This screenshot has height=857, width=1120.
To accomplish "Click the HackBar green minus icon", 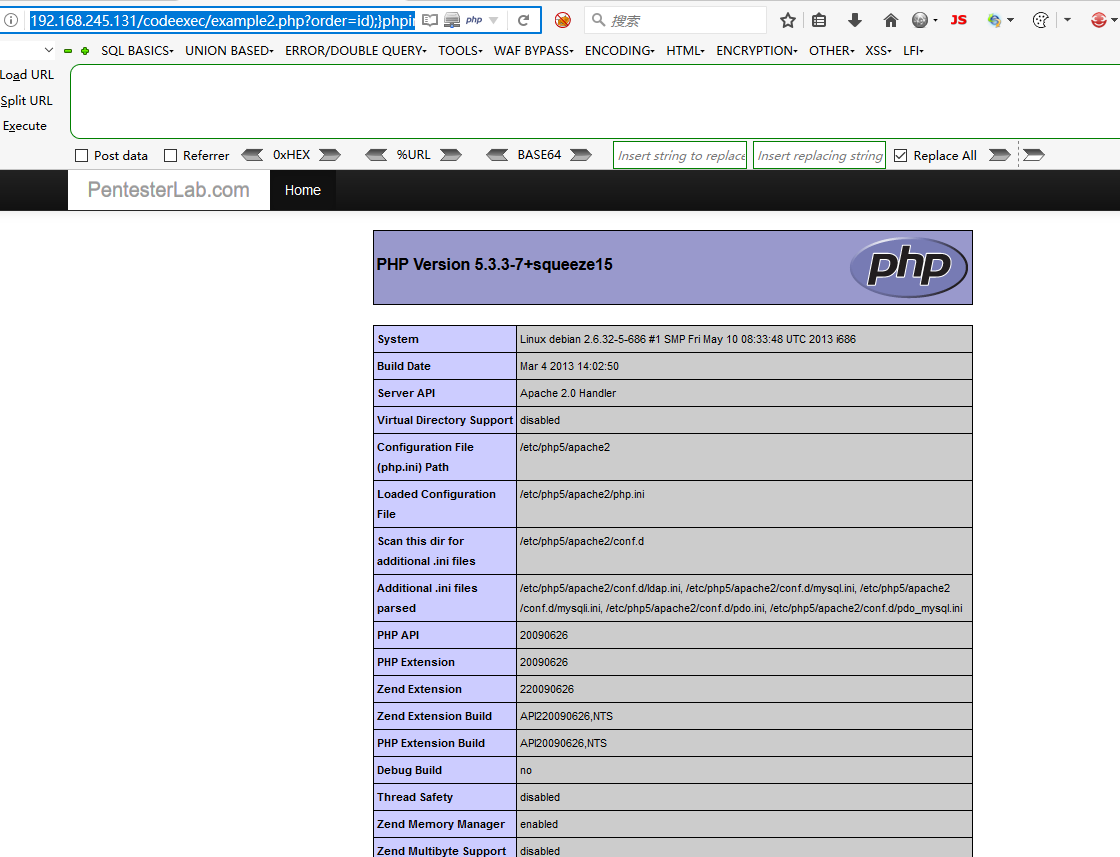I will click(x=68, y=51).
